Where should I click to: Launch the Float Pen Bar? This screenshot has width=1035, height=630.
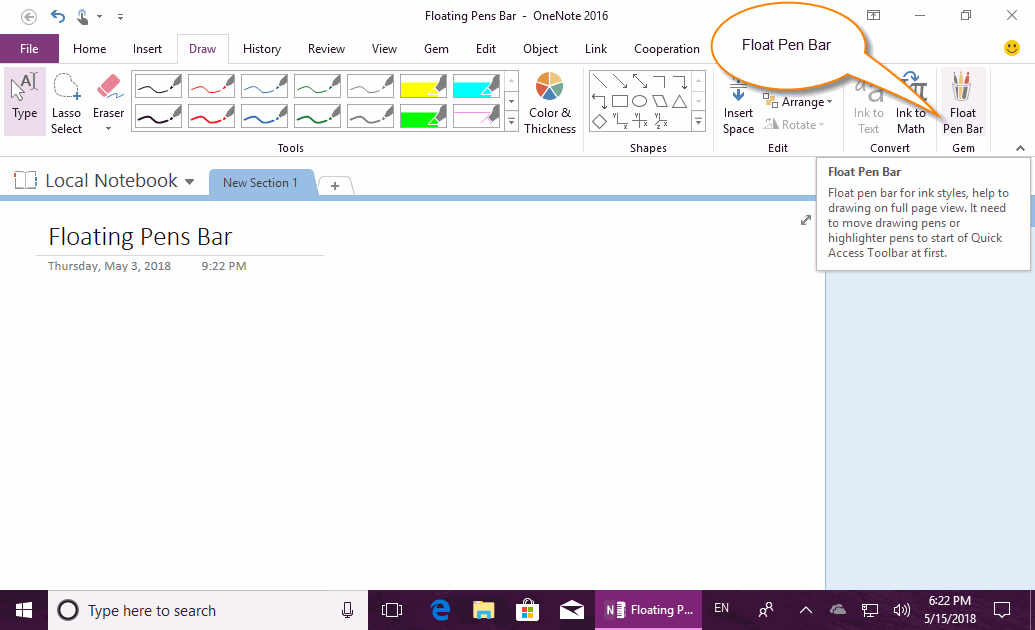click(963, 102)
